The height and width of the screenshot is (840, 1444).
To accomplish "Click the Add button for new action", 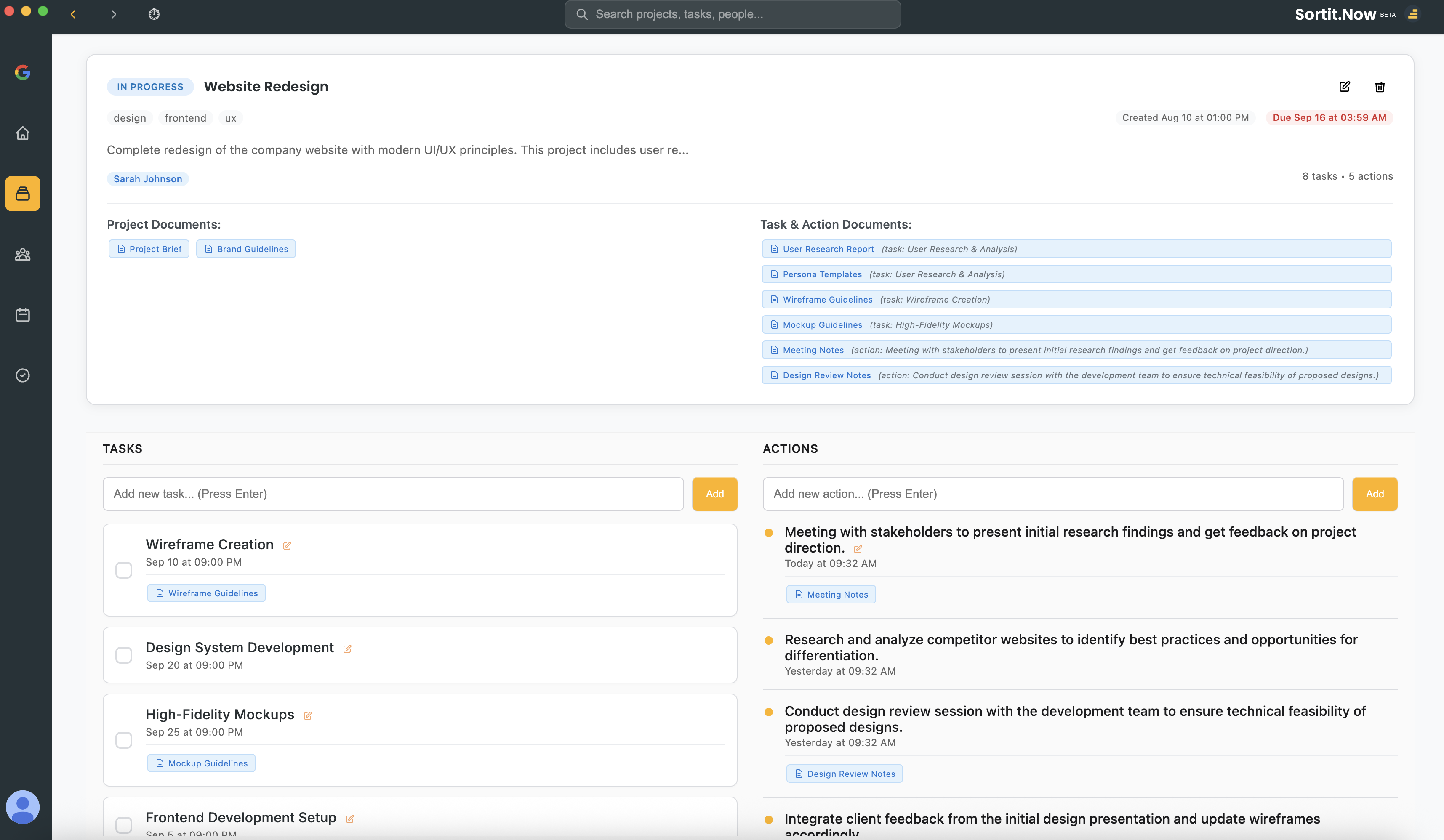I will click(1374, 494).
